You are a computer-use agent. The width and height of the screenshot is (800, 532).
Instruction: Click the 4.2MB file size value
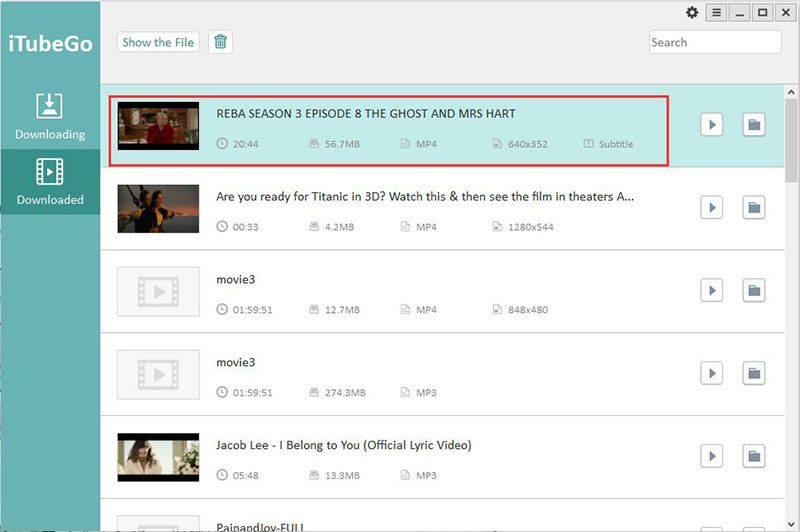point(339,227)
